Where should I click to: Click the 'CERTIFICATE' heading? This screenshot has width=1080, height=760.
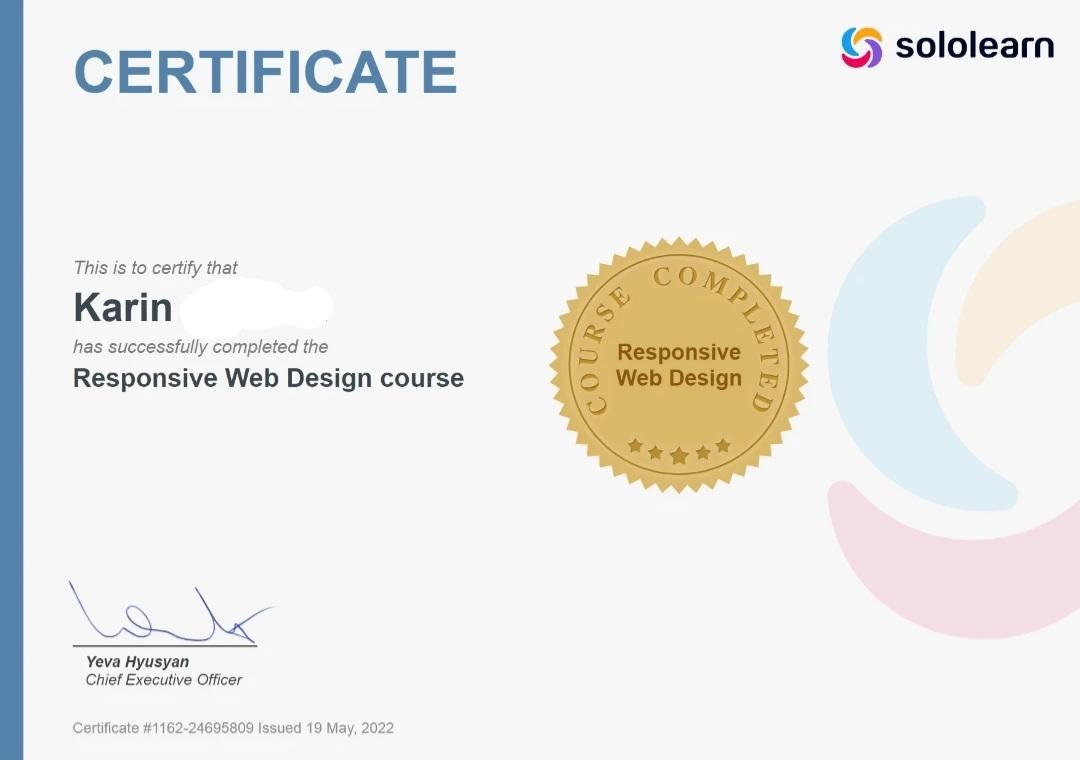pyautogui.click(x=266, y=71)
